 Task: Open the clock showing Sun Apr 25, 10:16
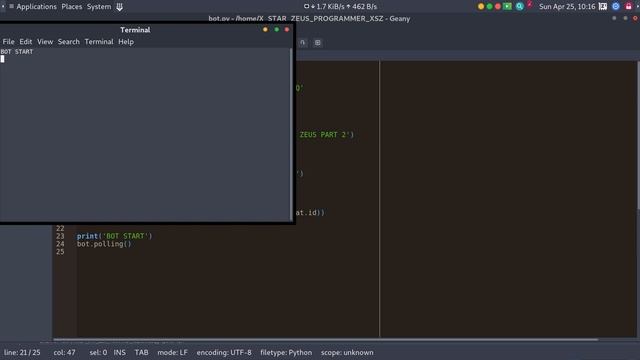(x=567, y=7)
